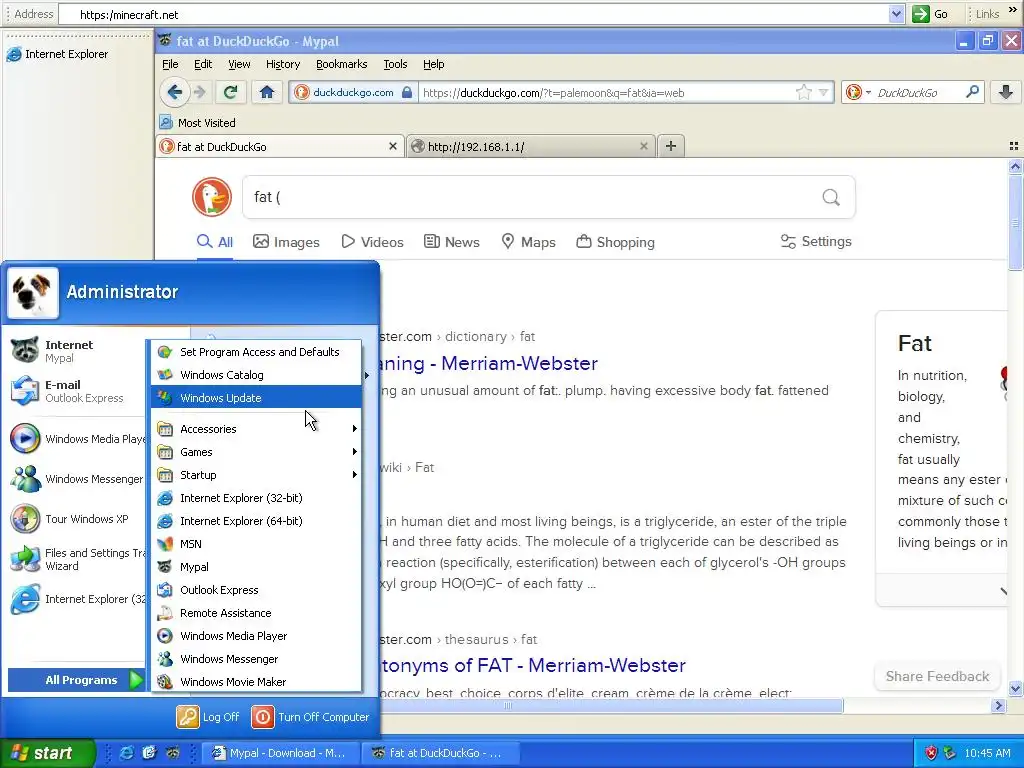Expand the Startup submenu
This screenshot has width=1024, height=768.
[x=256, y=475]
